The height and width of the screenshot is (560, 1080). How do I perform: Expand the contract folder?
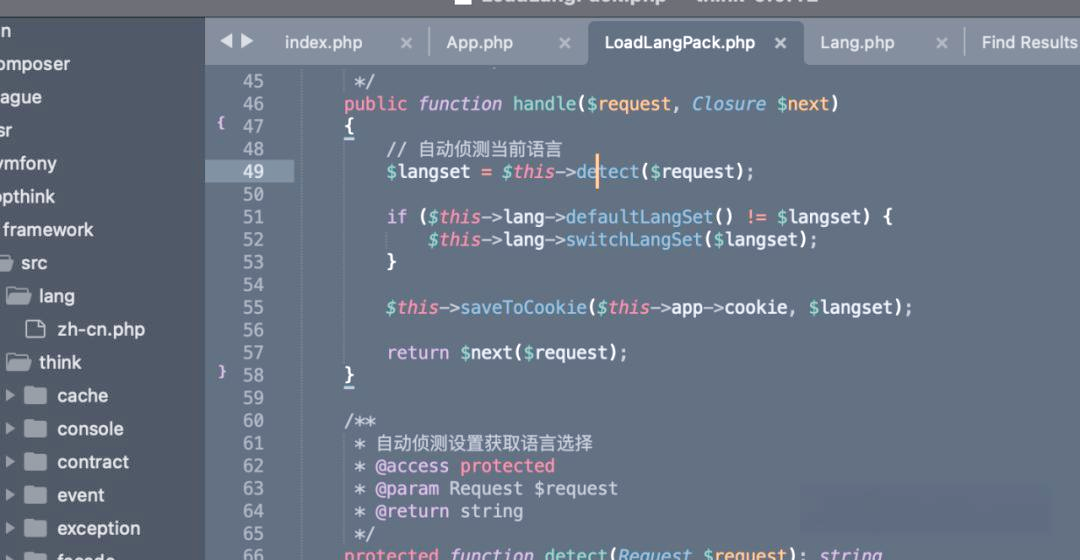(x=10, y=462)
